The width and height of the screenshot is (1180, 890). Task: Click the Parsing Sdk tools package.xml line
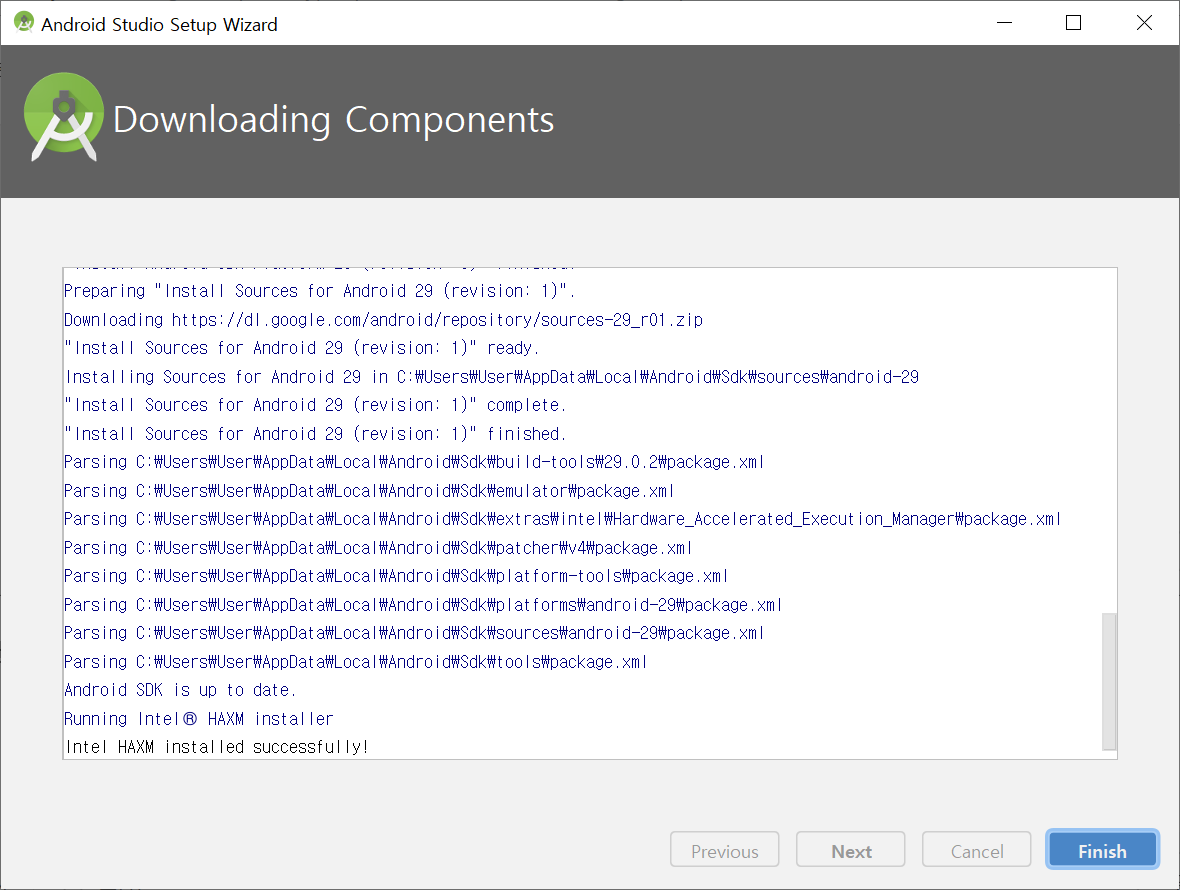tap(355, 662)
